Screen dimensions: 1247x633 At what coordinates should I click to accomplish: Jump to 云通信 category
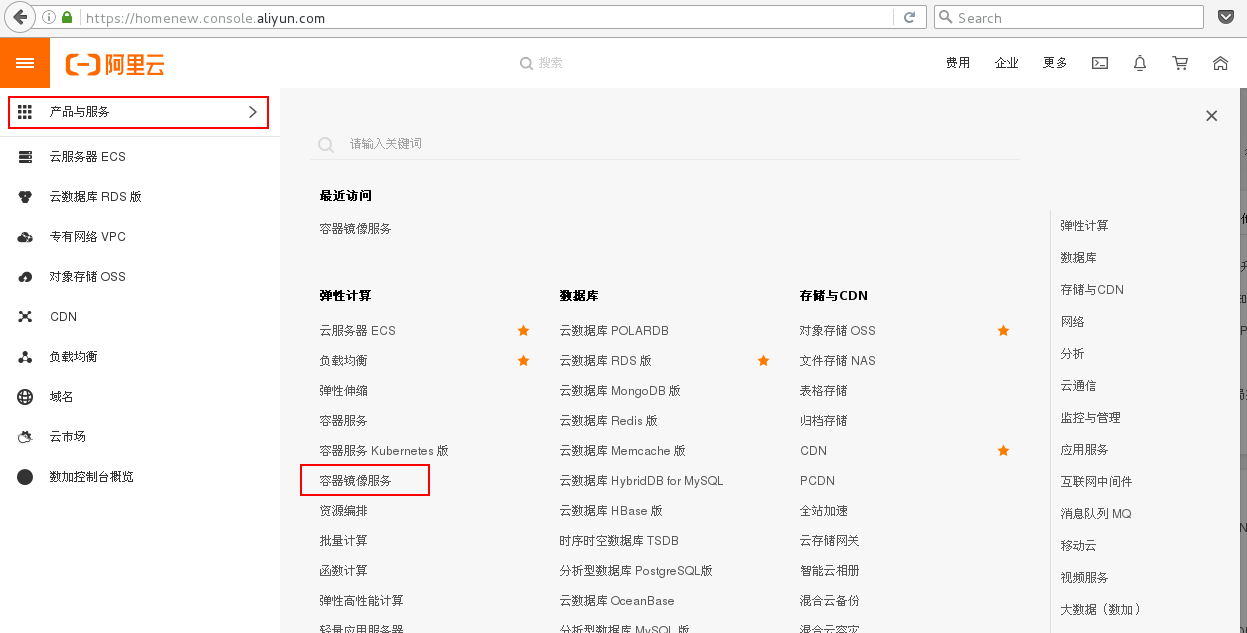1079,386
